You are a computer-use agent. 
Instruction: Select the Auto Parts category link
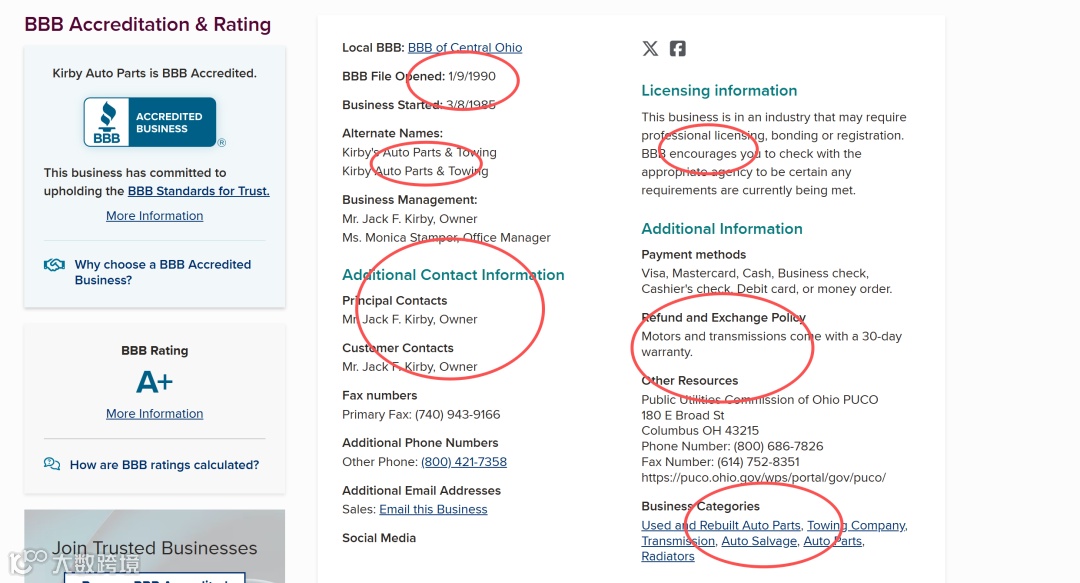click(x=832, y=541)
